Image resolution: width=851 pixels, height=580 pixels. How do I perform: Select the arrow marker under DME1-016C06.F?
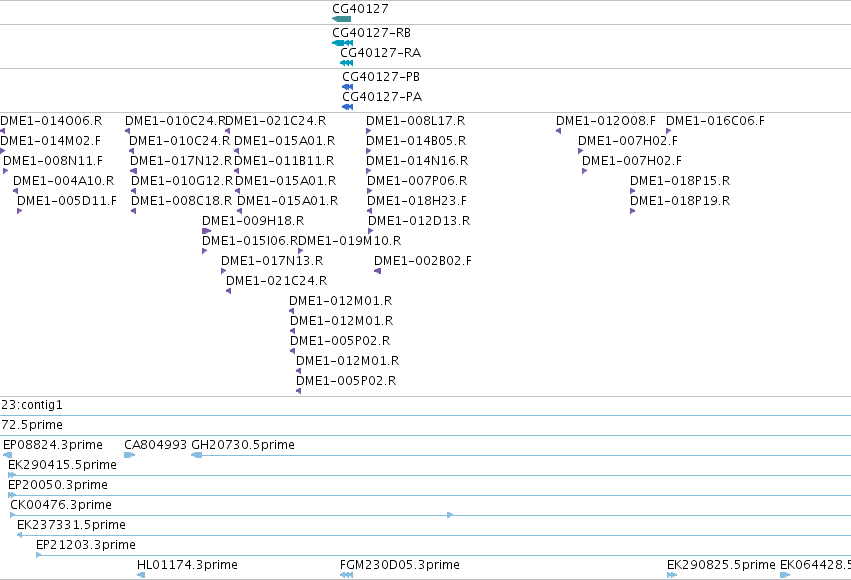pos(669,131)
